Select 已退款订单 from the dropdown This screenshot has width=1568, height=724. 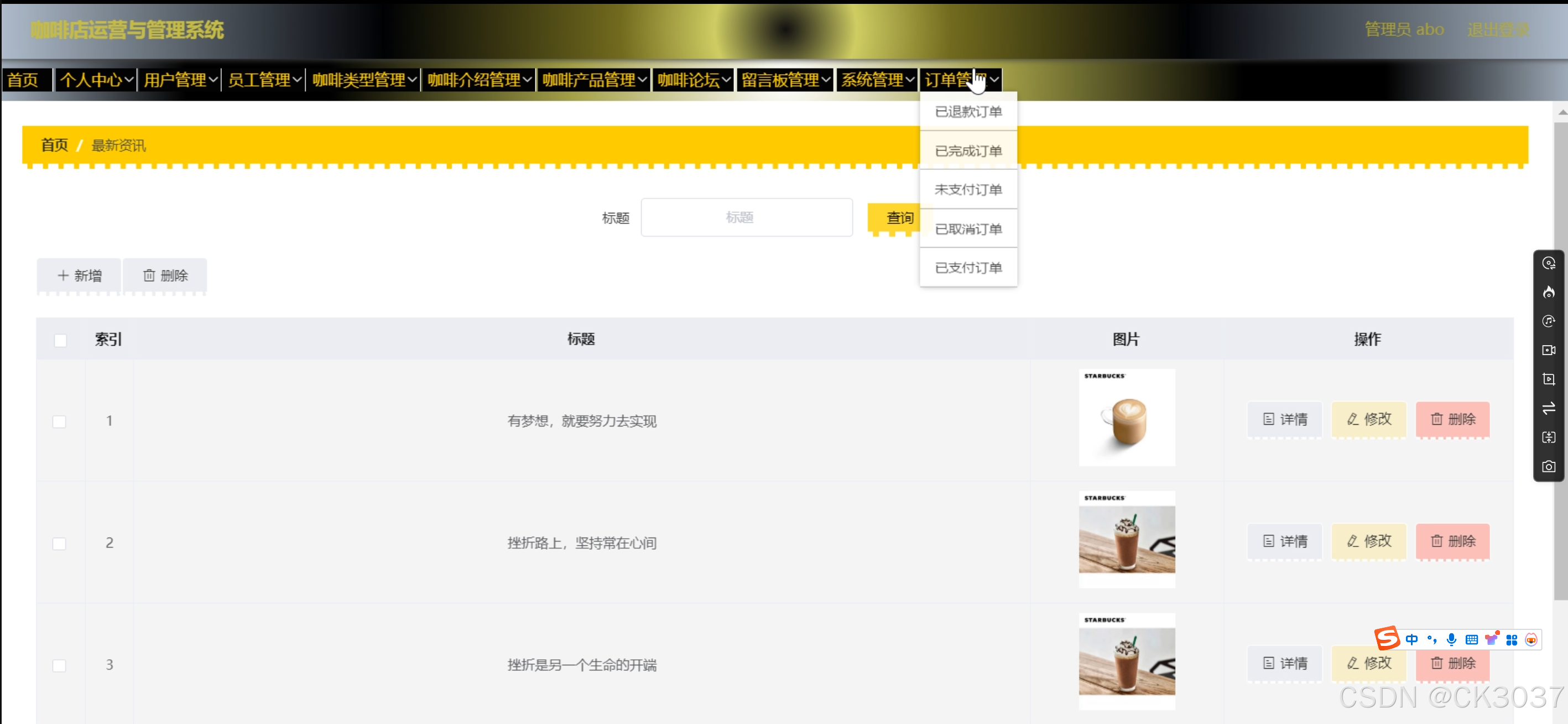tap(968, 111)
